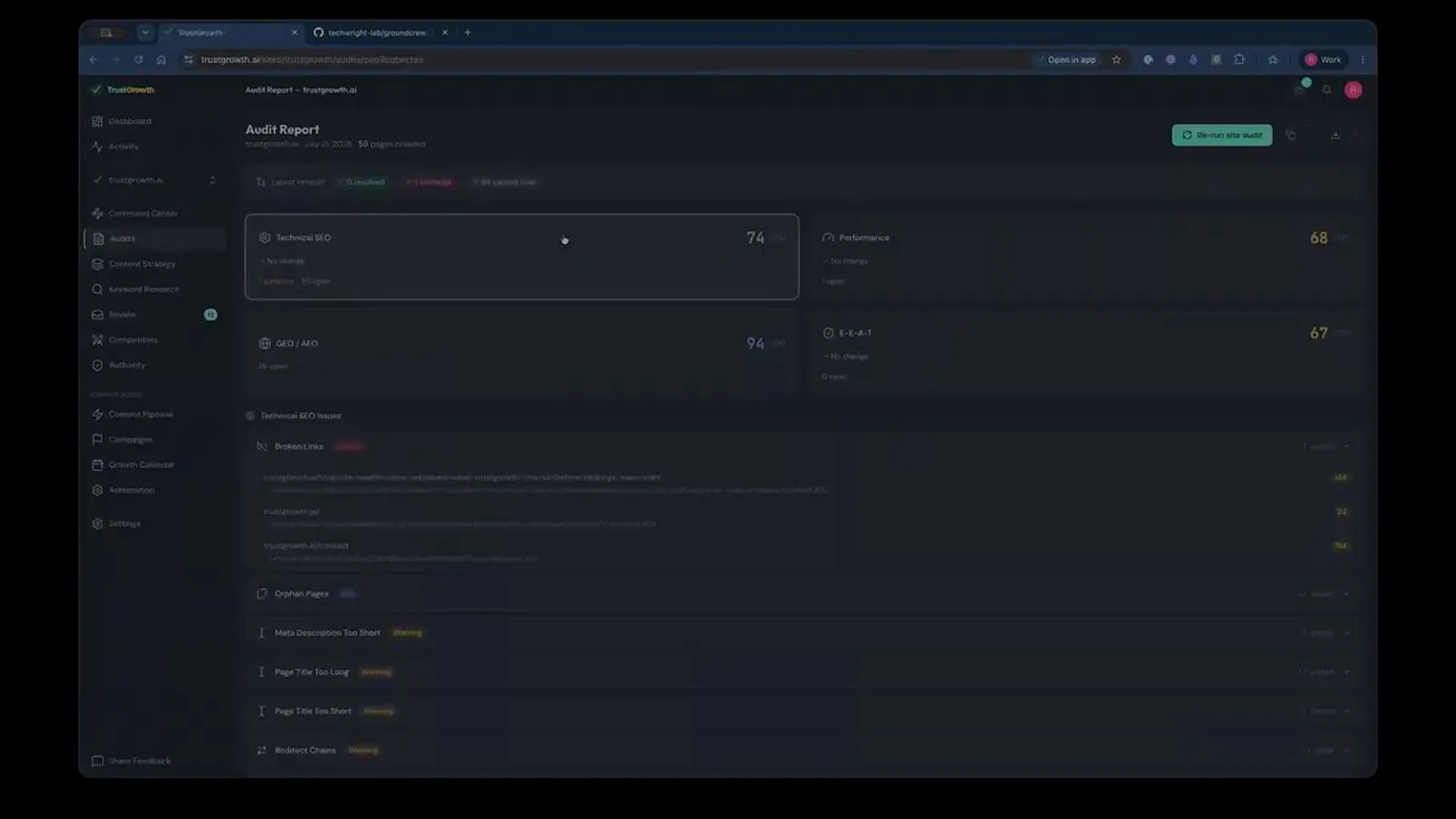Expand the Redirect Chains issue group
The height and width of the screenshot is (819, 1456).
point(803,751)
